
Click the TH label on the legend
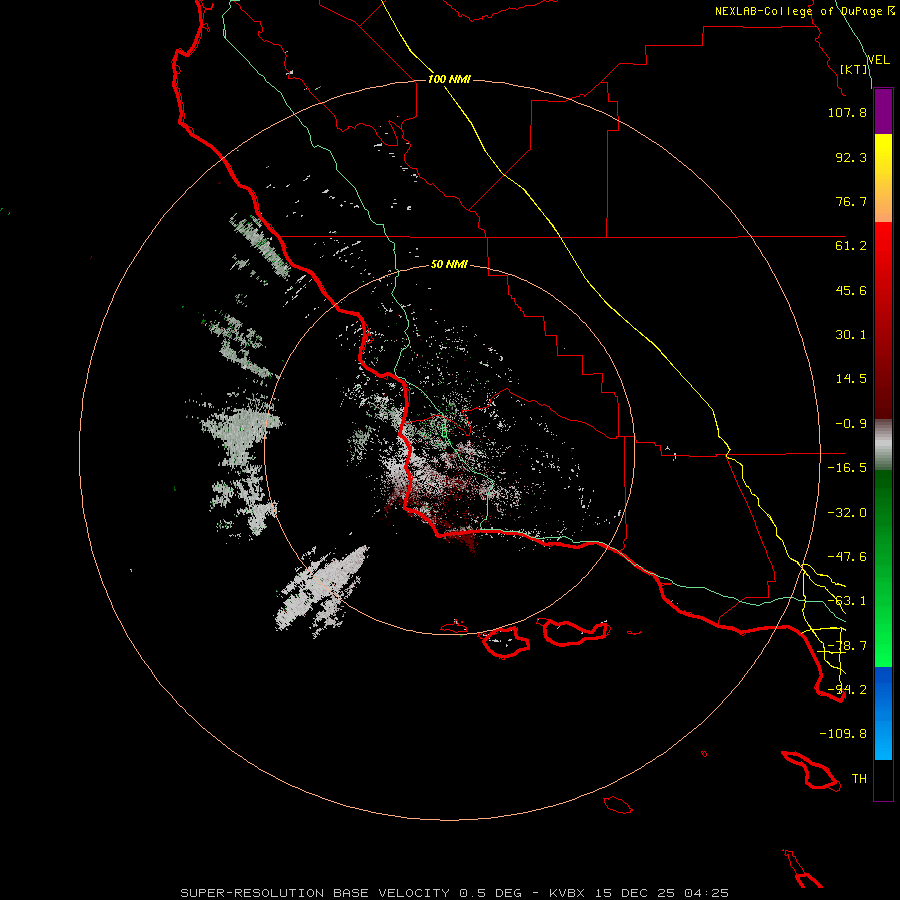pos(859,779)
